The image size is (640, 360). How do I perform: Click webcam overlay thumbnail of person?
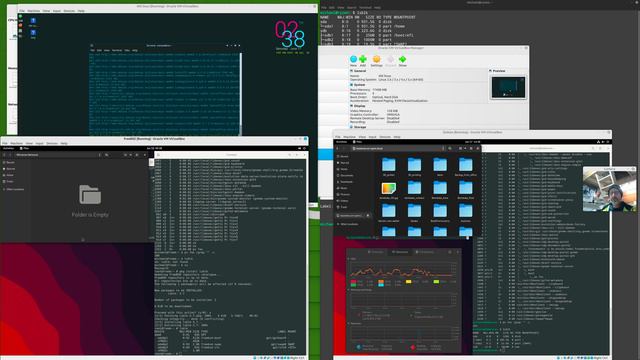click(x=609, y=191)
